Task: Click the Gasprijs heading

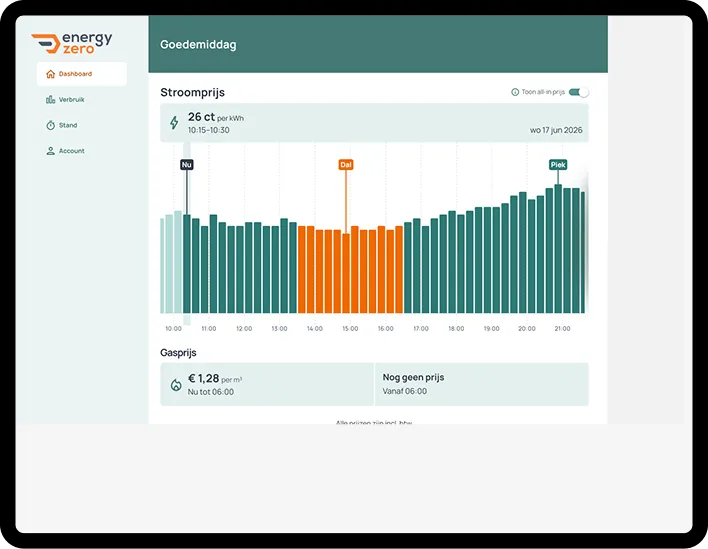Action: click(178, 353)
